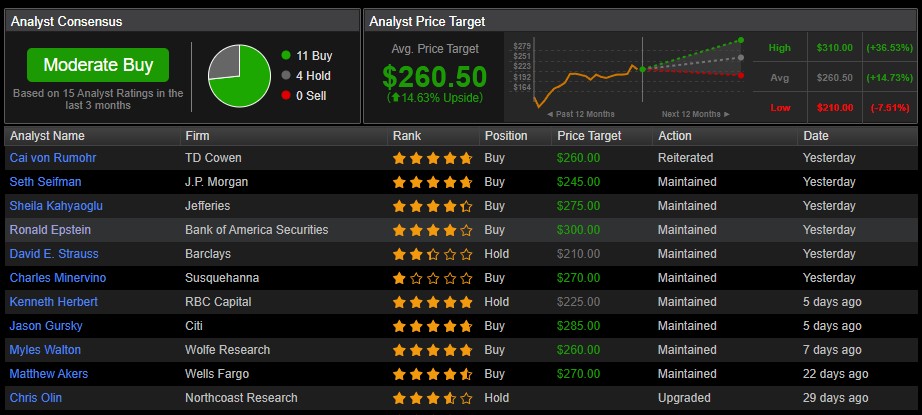The width and height of the screenshot is (922, 415).
Task: Click the $300.00 price target cell
Action: coord(579,230)
